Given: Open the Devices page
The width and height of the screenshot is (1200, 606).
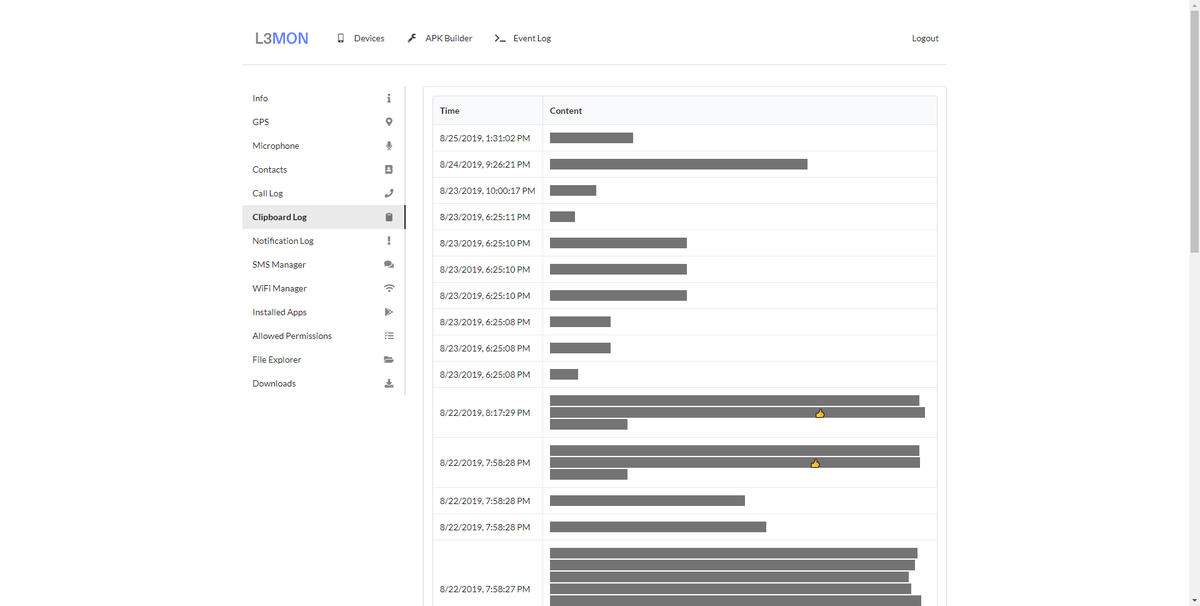Looking at the screenshot, I should (361, 38).
